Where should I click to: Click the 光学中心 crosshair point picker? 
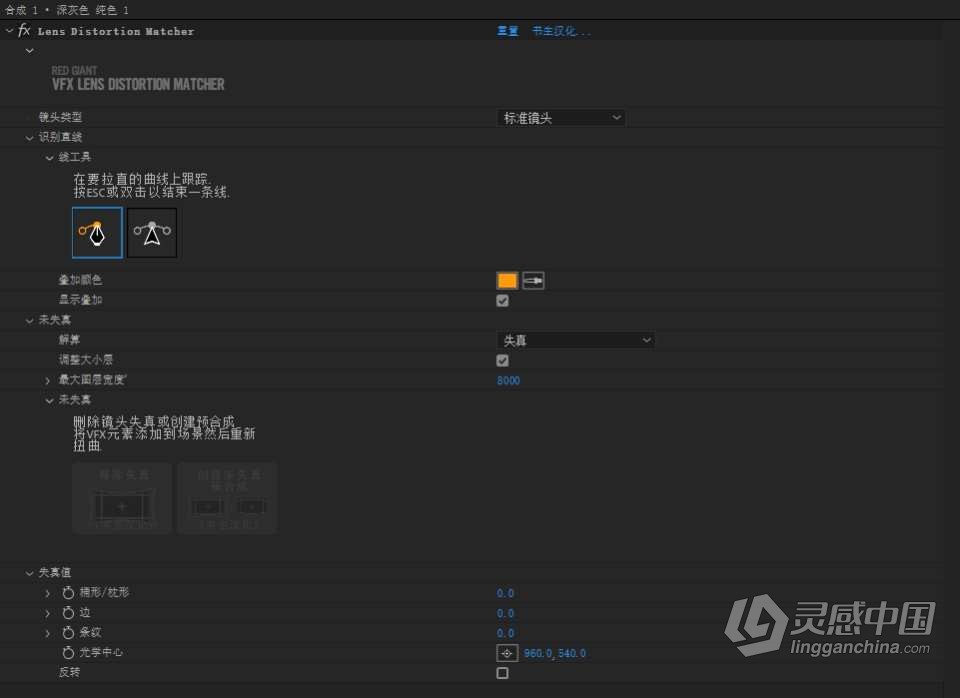507,653
